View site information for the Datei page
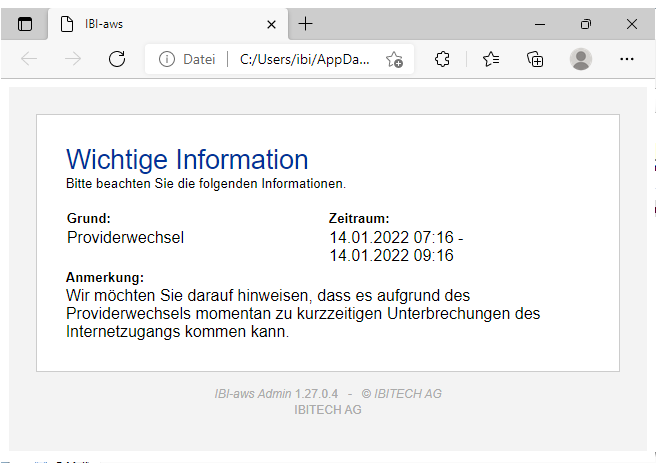Screen dimensions: 656x463 (167, 59)
